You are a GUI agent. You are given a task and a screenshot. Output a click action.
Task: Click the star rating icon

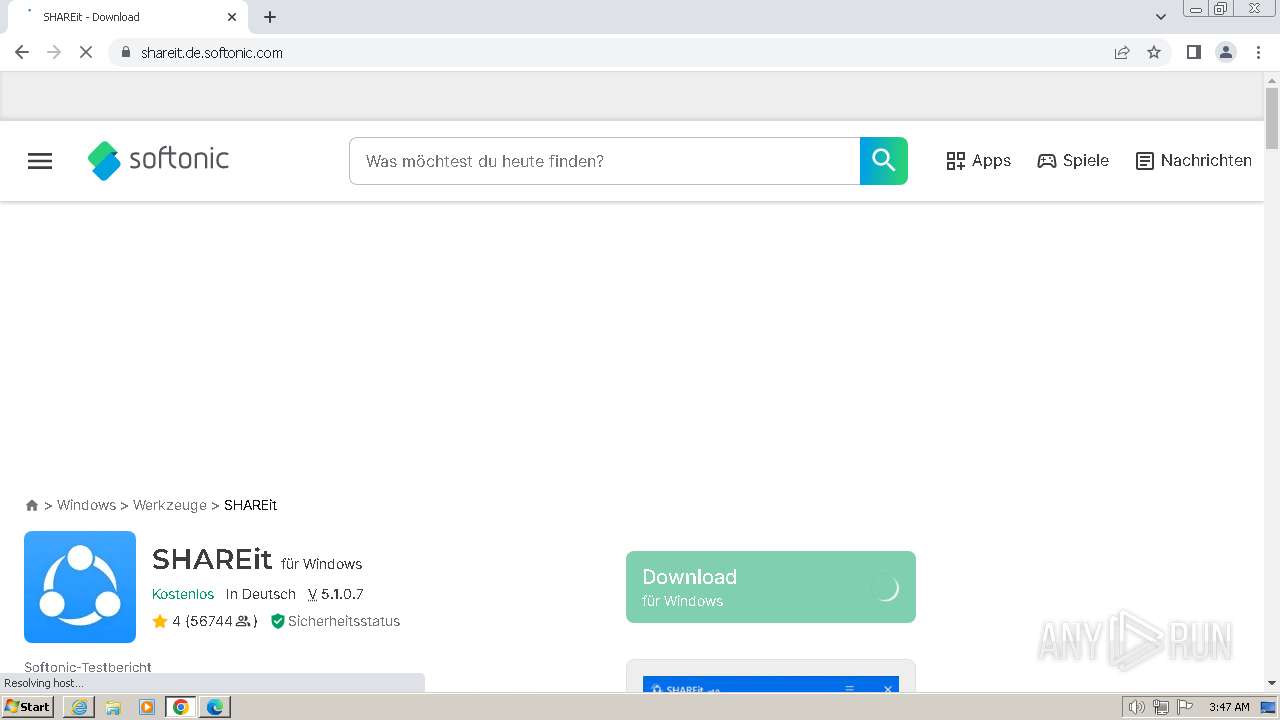(x=160, y=621)
